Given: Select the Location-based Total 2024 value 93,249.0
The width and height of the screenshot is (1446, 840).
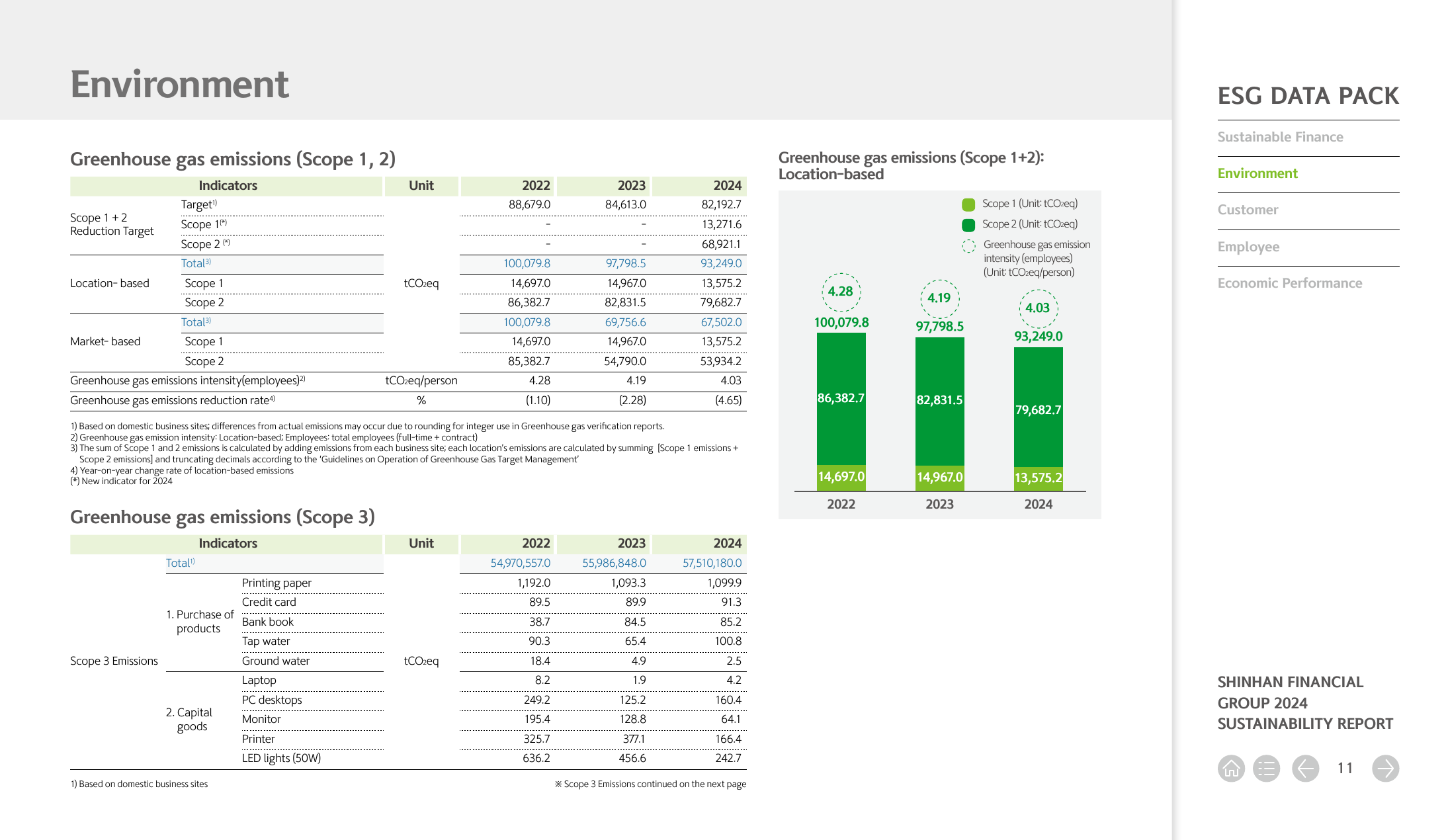Looking at the screenshot, I should coord(721,264).
